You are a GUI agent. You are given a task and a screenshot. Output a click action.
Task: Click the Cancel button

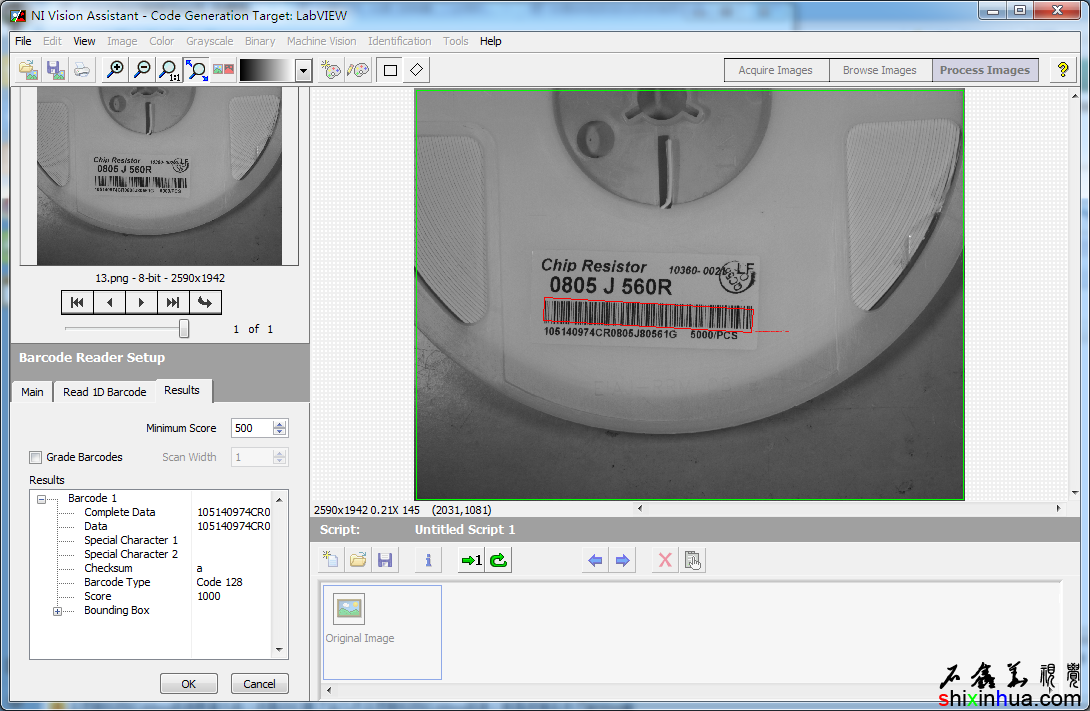(259, 684)
